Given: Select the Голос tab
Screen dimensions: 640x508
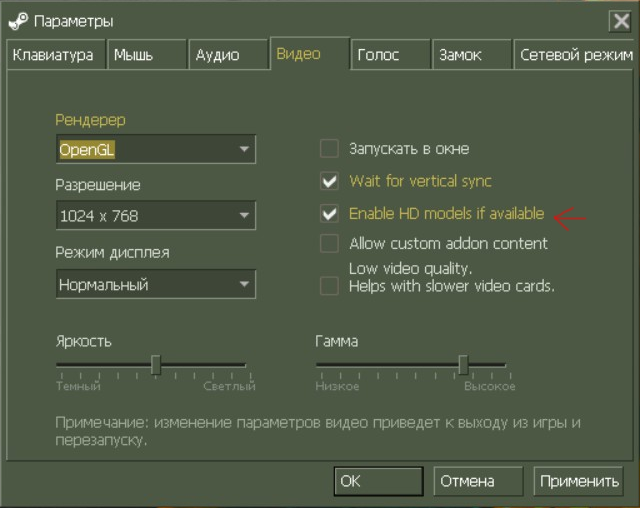Looking at the screenshot, I should pyautogui.click(x=389, y=55).
